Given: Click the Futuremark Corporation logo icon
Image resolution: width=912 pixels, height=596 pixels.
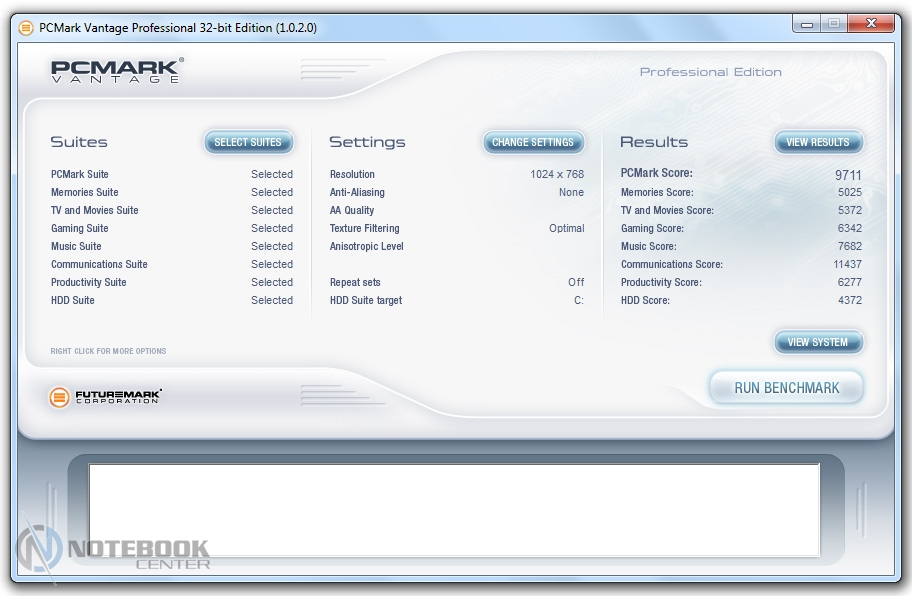Looking at the screenshot, I should (x=60, y=397).
